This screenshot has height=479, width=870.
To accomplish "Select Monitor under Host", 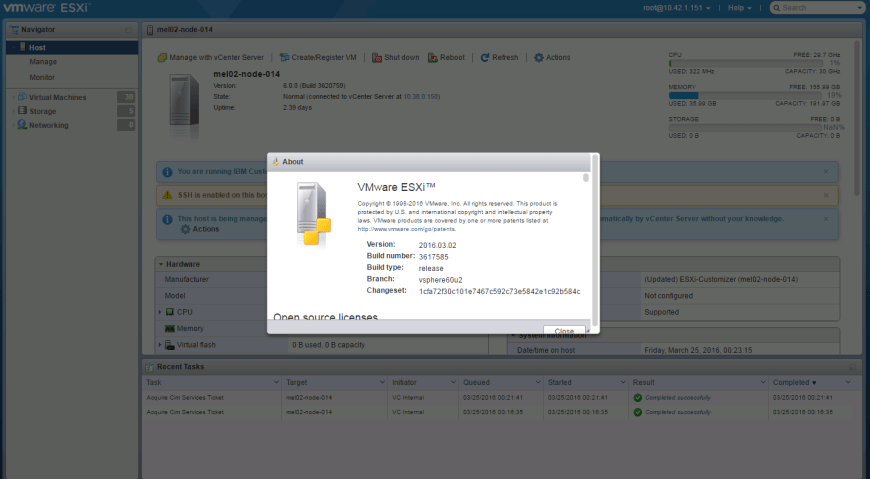I will pos(42,77).
